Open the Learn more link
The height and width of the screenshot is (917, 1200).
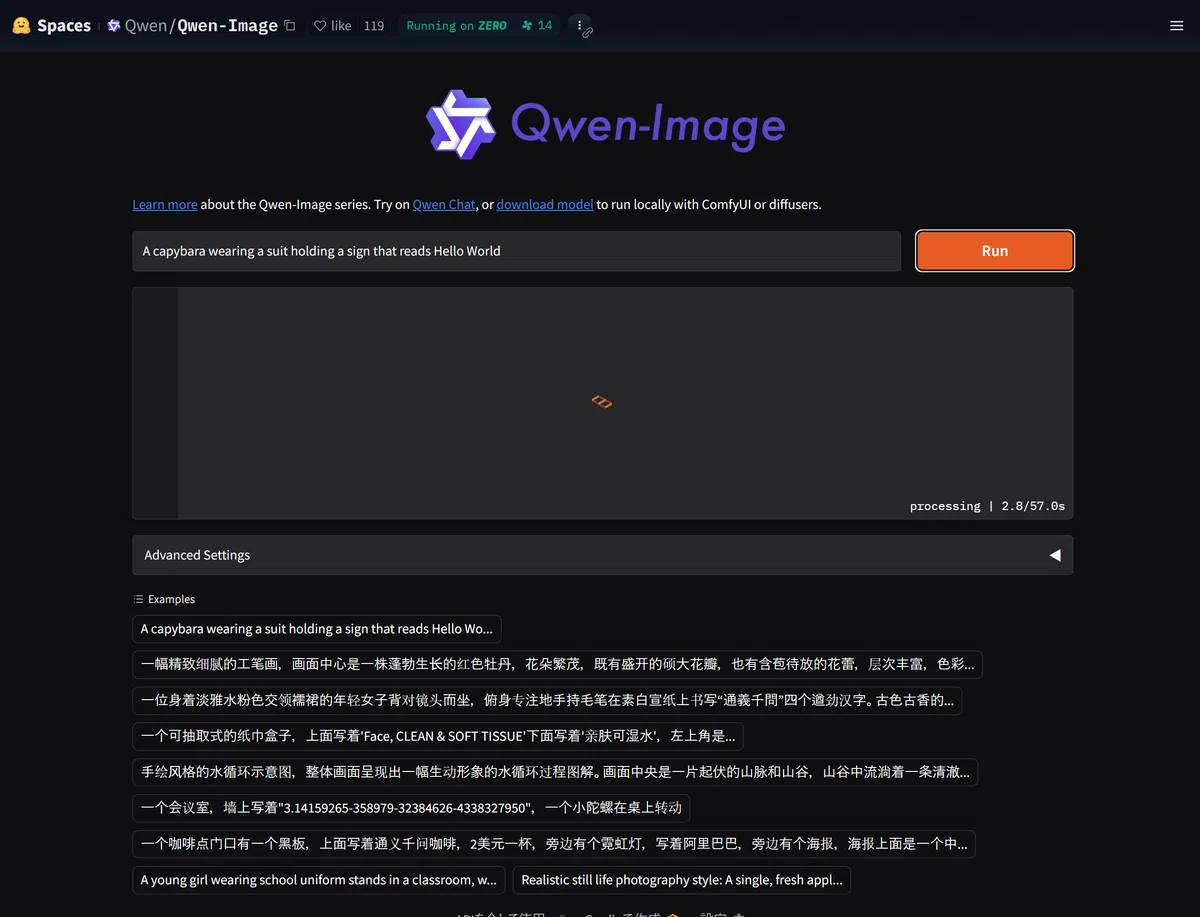click(165, 204)
